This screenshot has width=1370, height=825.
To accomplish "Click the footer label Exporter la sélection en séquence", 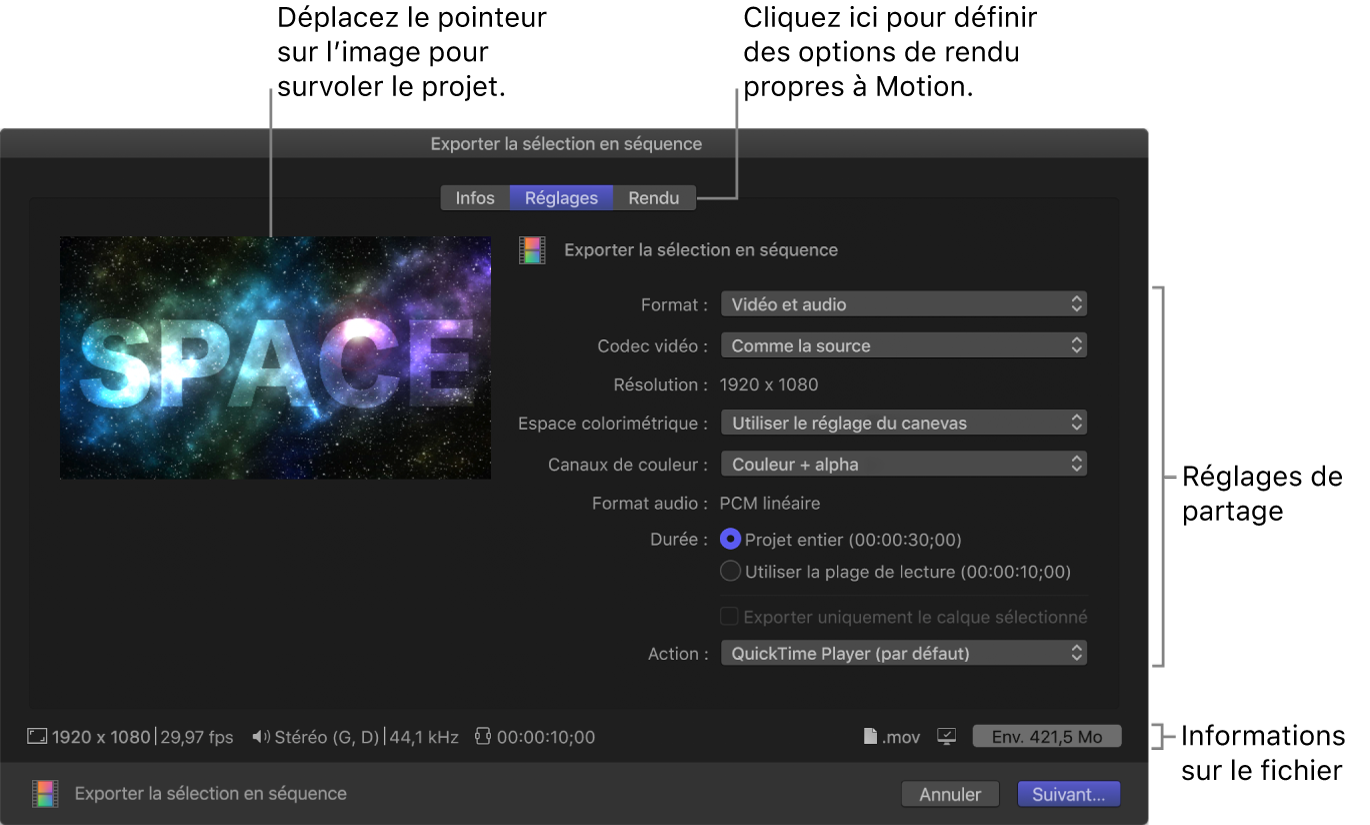I will (211, 794).
